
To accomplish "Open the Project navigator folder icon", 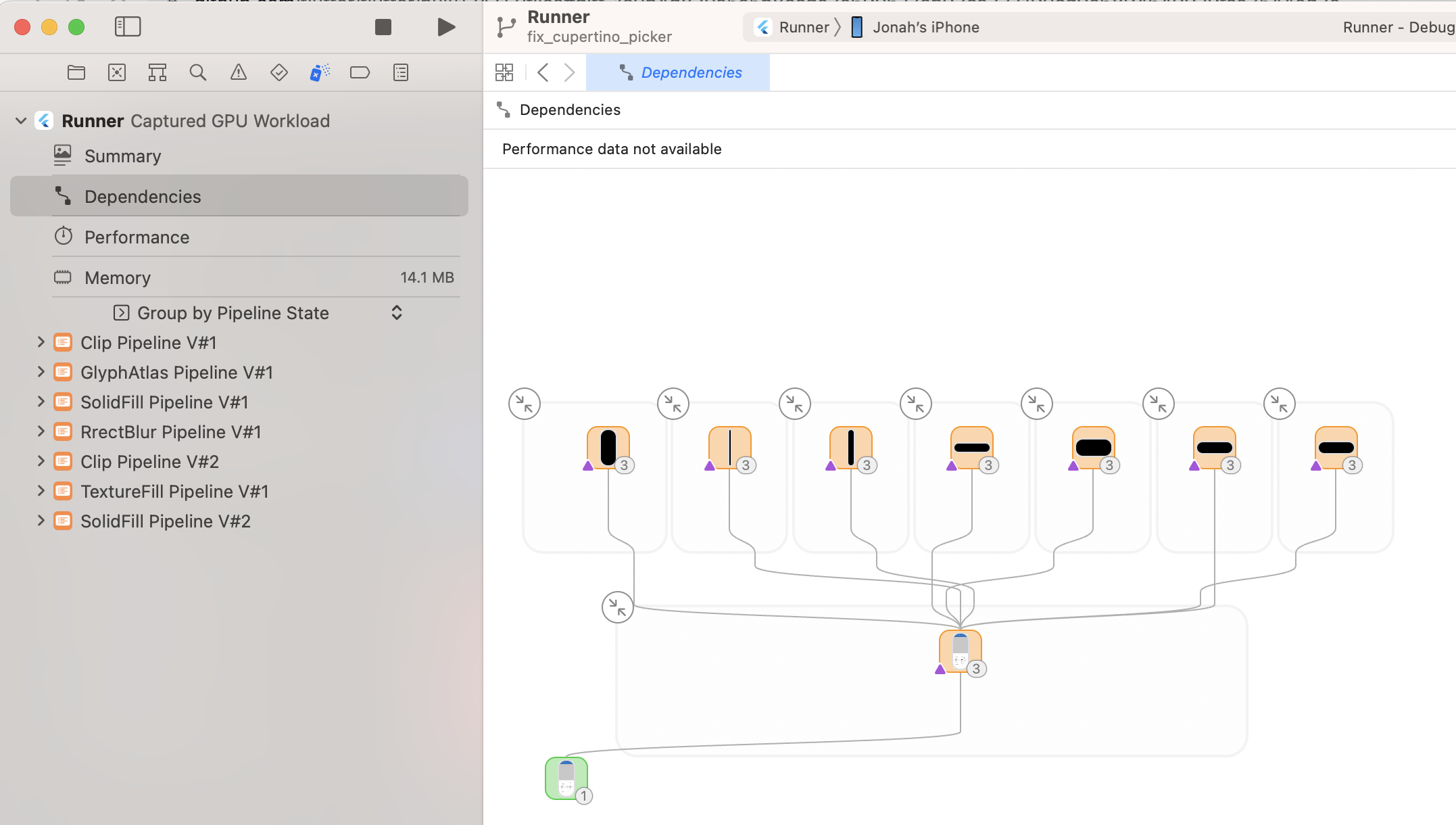I will pyautogui.click(x=76, y=72).
